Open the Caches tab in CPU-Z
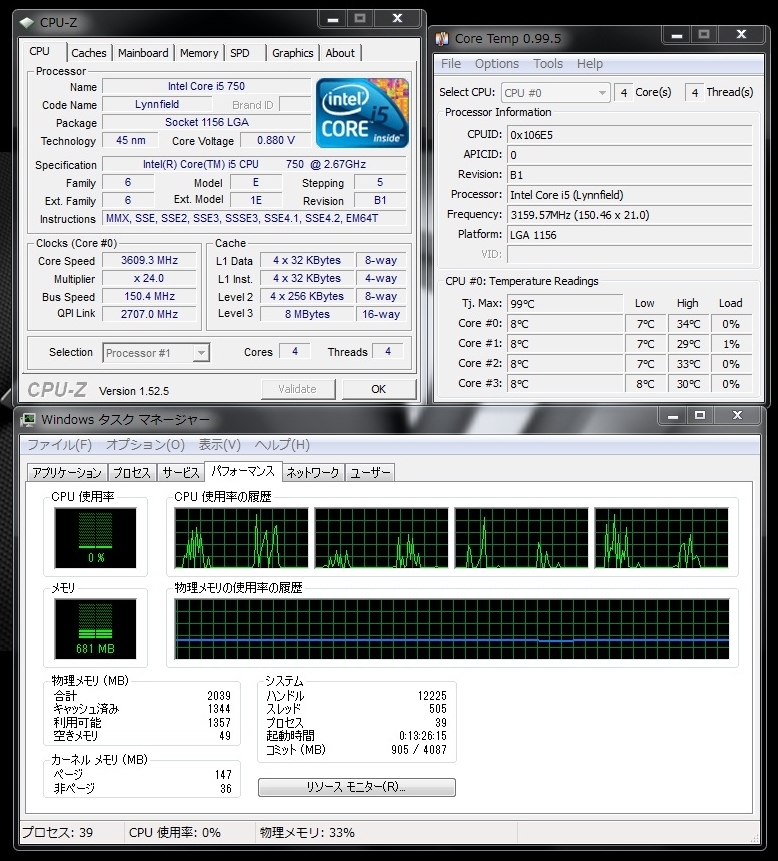This screenshot has height=861, width=778. [x=89, y=53]
